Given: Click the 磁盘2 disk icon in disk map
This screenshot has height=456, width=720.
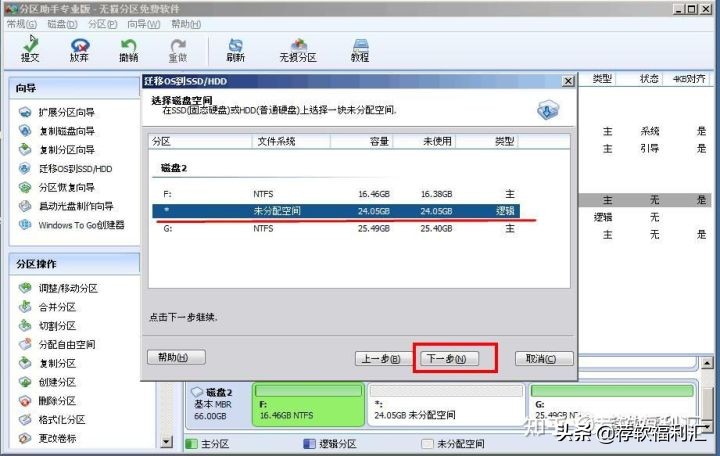Looking at the screenshot, I should (197, 392).
